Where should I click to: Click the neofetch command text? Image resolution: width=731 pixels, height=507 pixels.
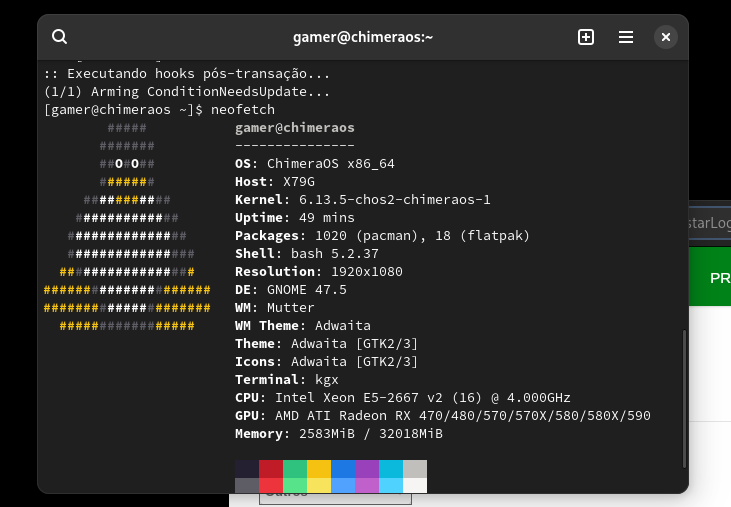(x=243, y=110)
